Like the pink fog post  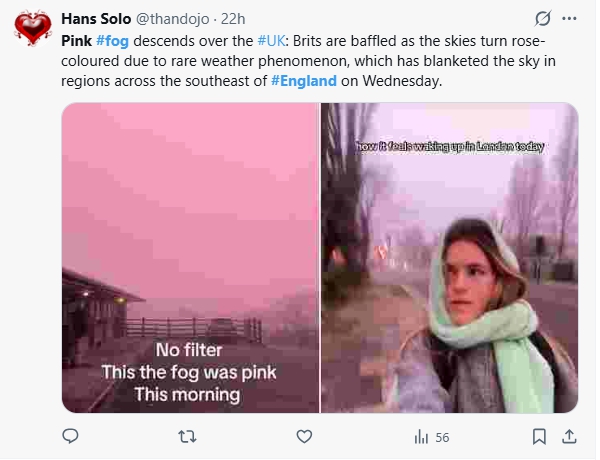303,436
